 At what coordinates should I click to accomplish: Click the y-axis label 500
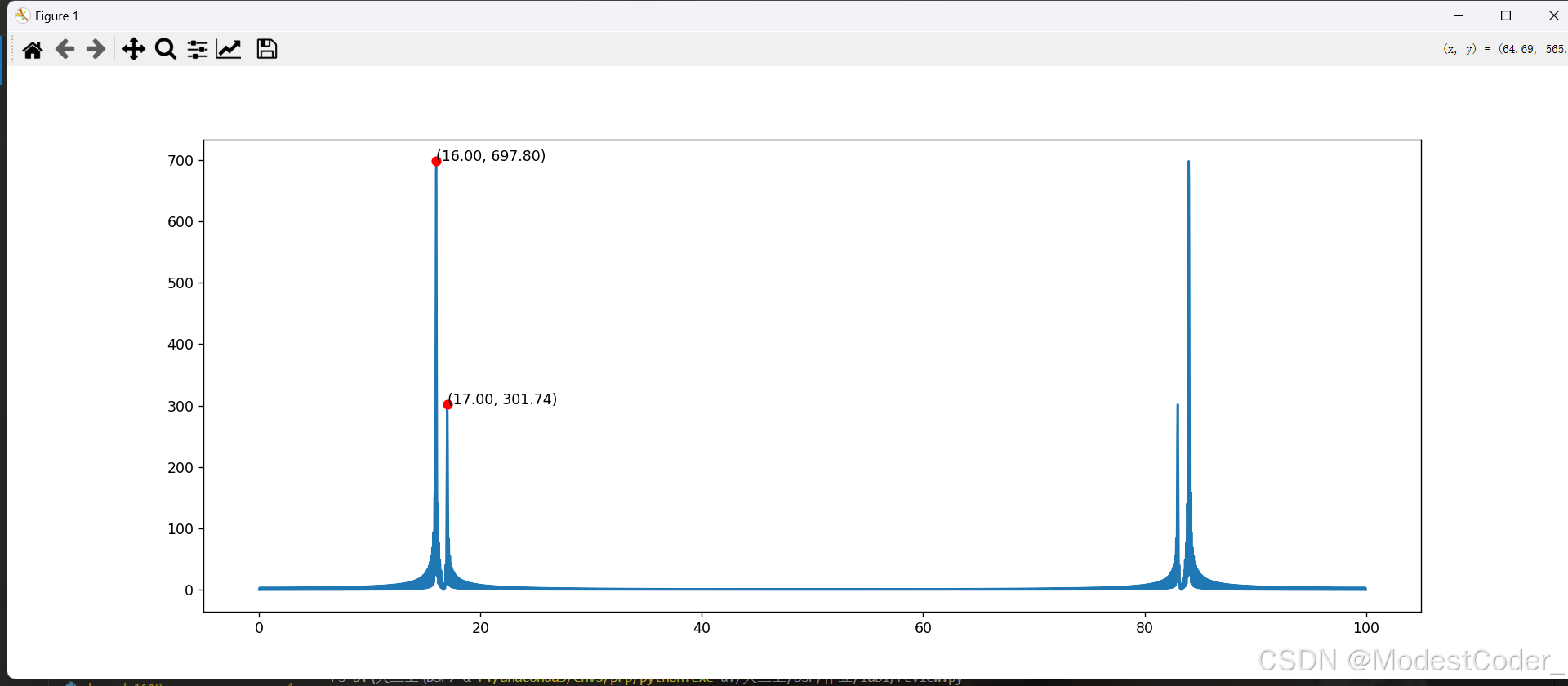coord(180,283)
